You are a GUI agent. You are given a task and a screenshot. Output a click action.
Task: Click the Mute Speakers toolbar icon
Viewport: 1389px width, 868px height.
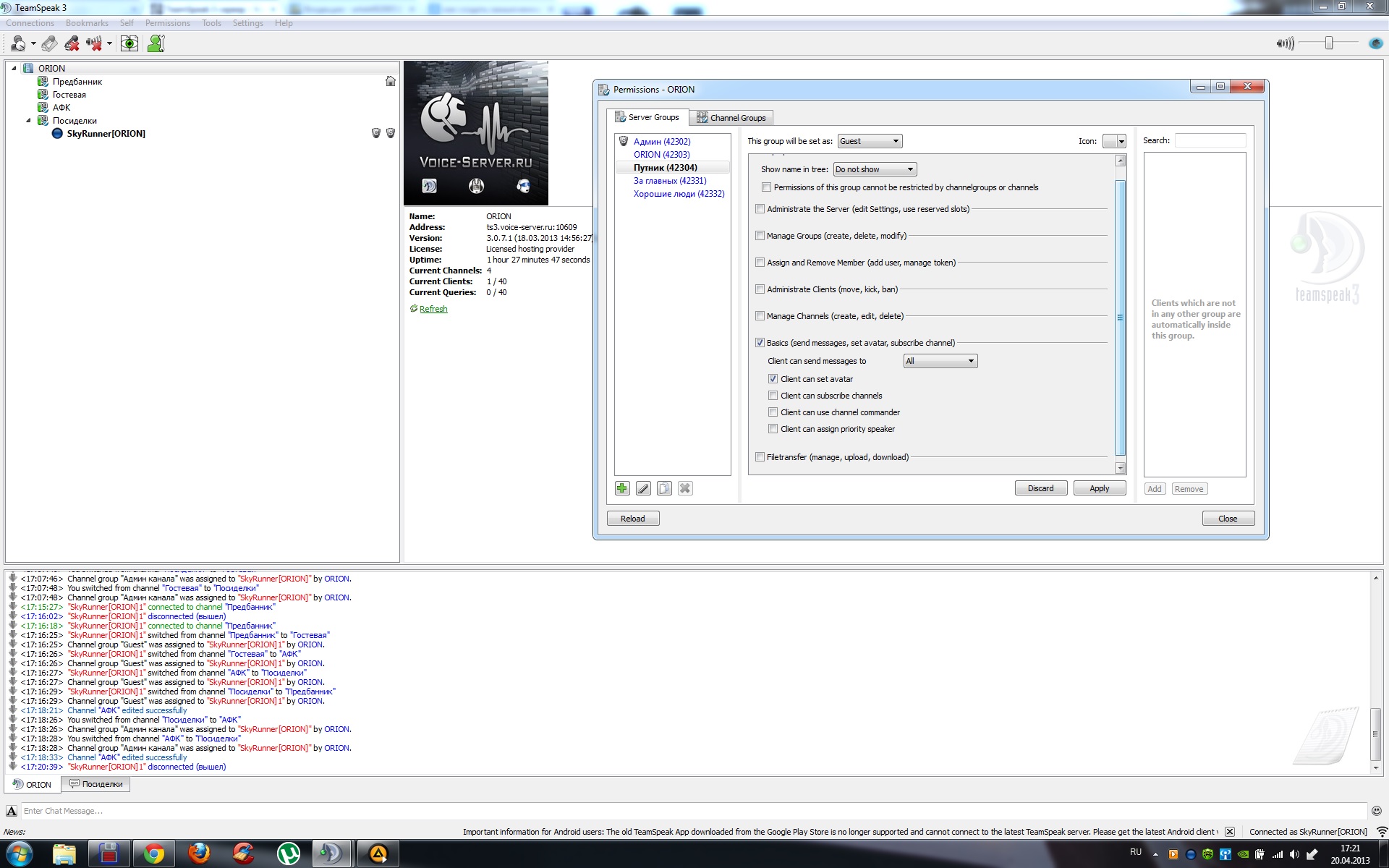(x=93, y=43)
